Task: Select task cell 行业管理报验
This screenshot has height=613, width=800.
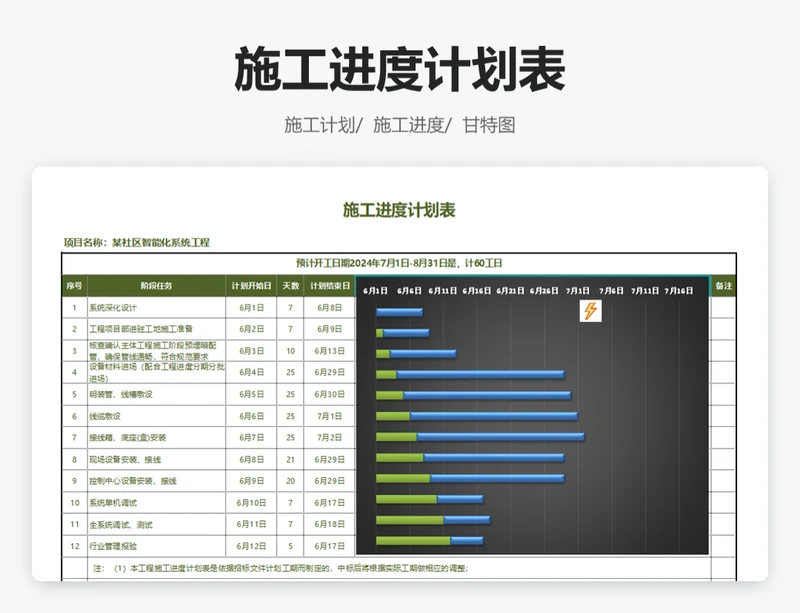Action: point(157,547)
